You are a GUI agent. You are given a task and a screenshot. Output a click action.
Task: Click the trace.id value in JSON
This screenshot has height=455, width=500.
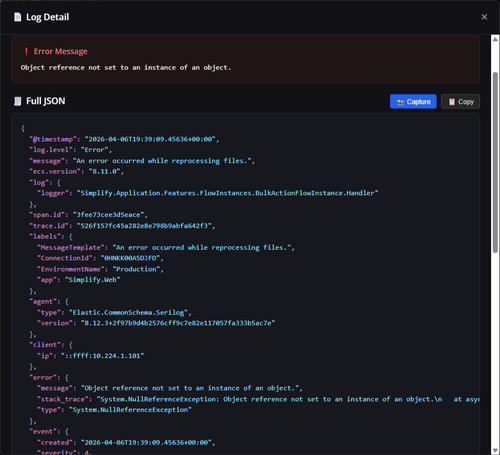[x=146, y=226]
